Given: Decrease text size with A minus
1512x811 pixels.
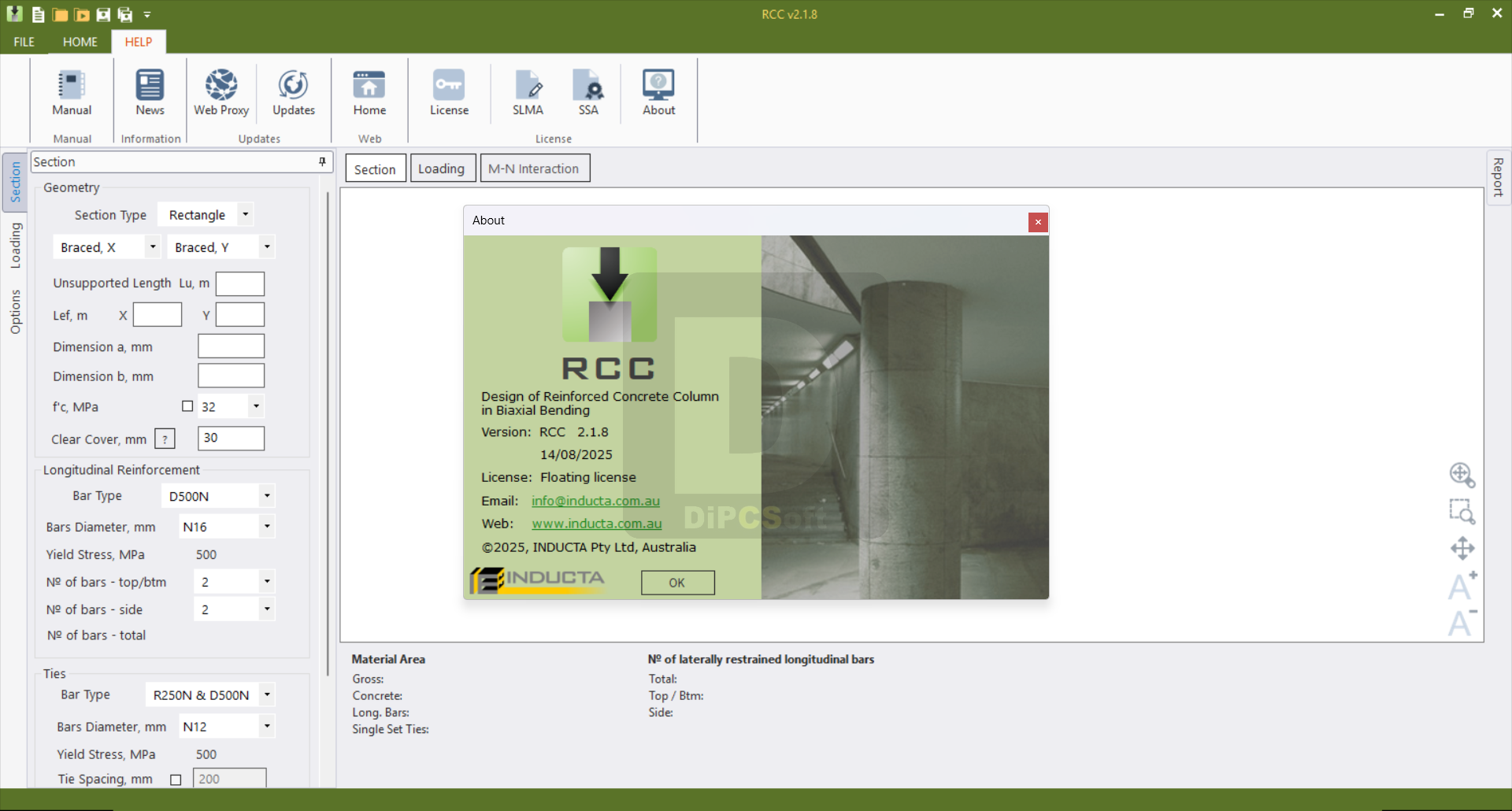Looking at the screenshot, I should pyautogui.click(x=1462, y=622).
